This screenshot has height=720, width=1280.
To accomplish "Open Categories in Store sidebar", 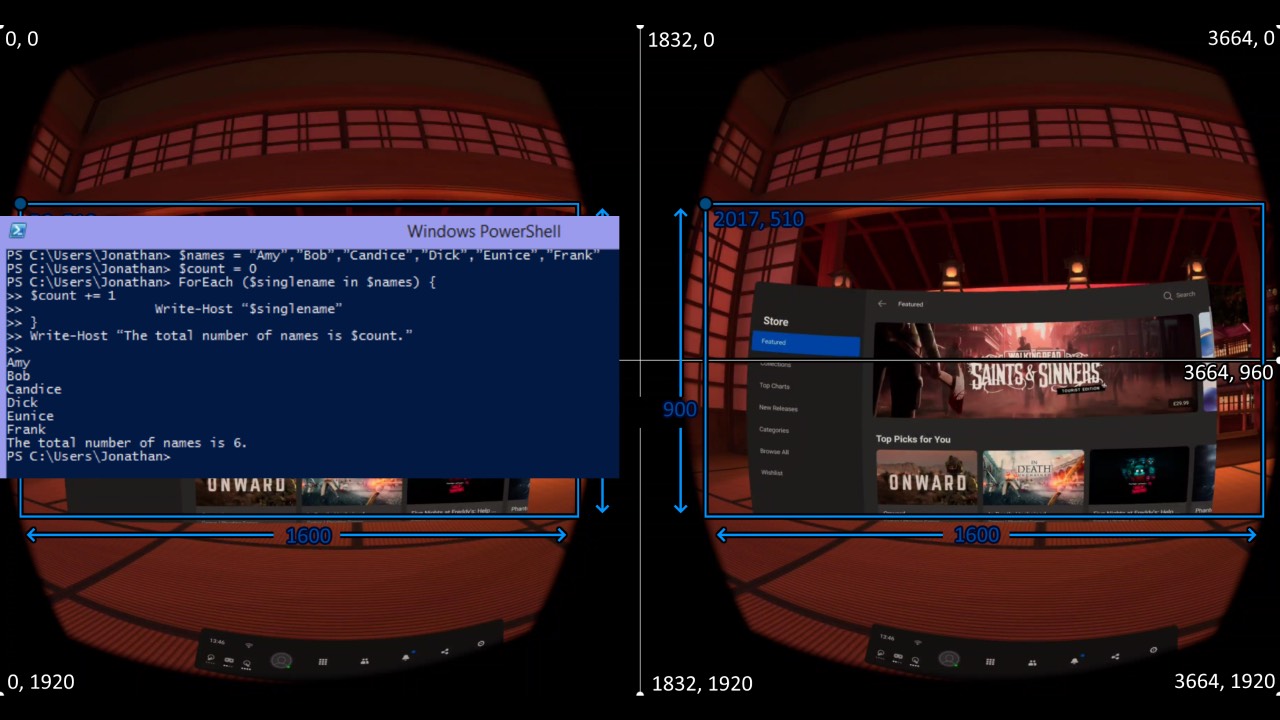I will click(774, 430).
